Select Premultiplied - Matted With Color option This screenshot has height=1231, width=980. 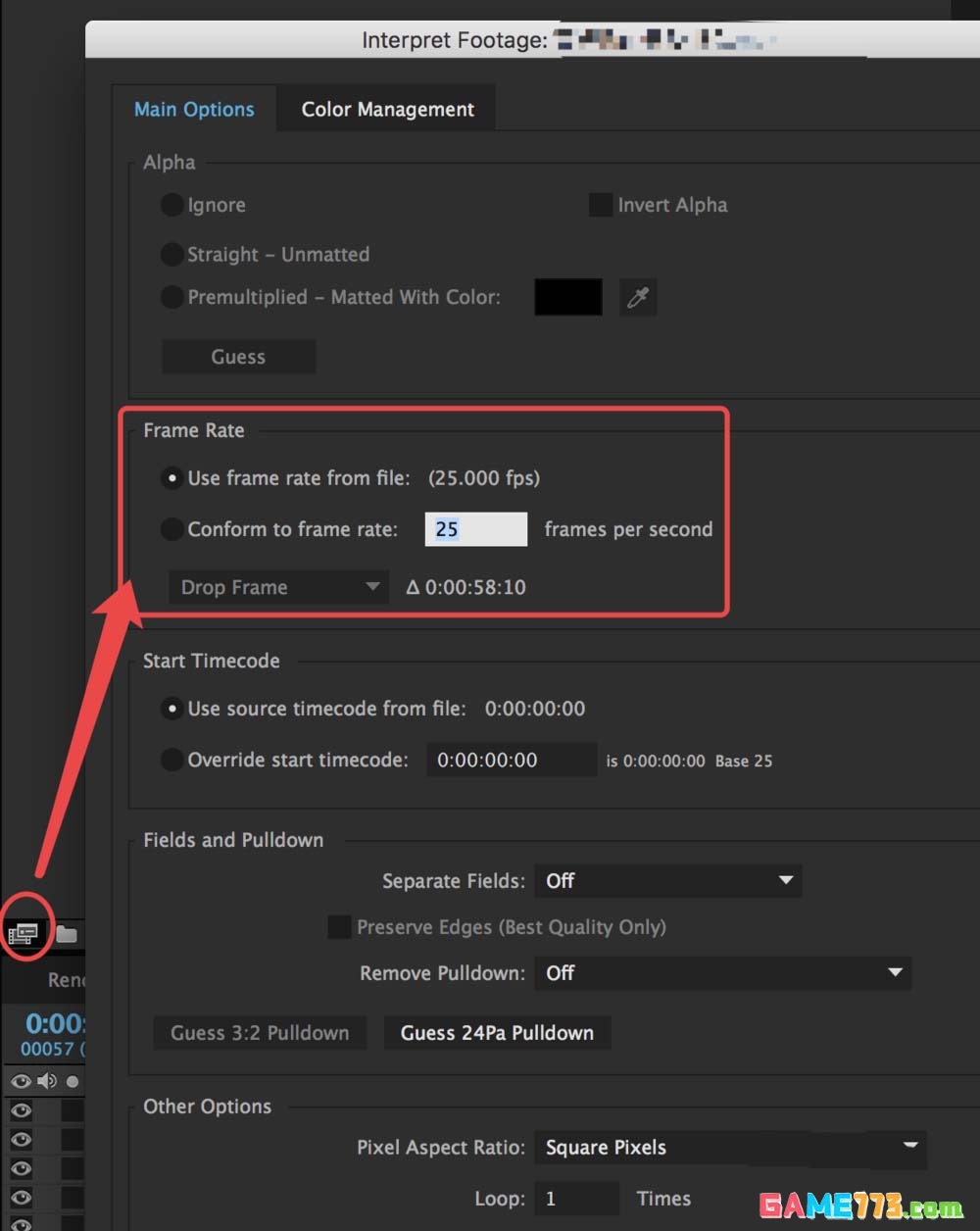point(171,297)
